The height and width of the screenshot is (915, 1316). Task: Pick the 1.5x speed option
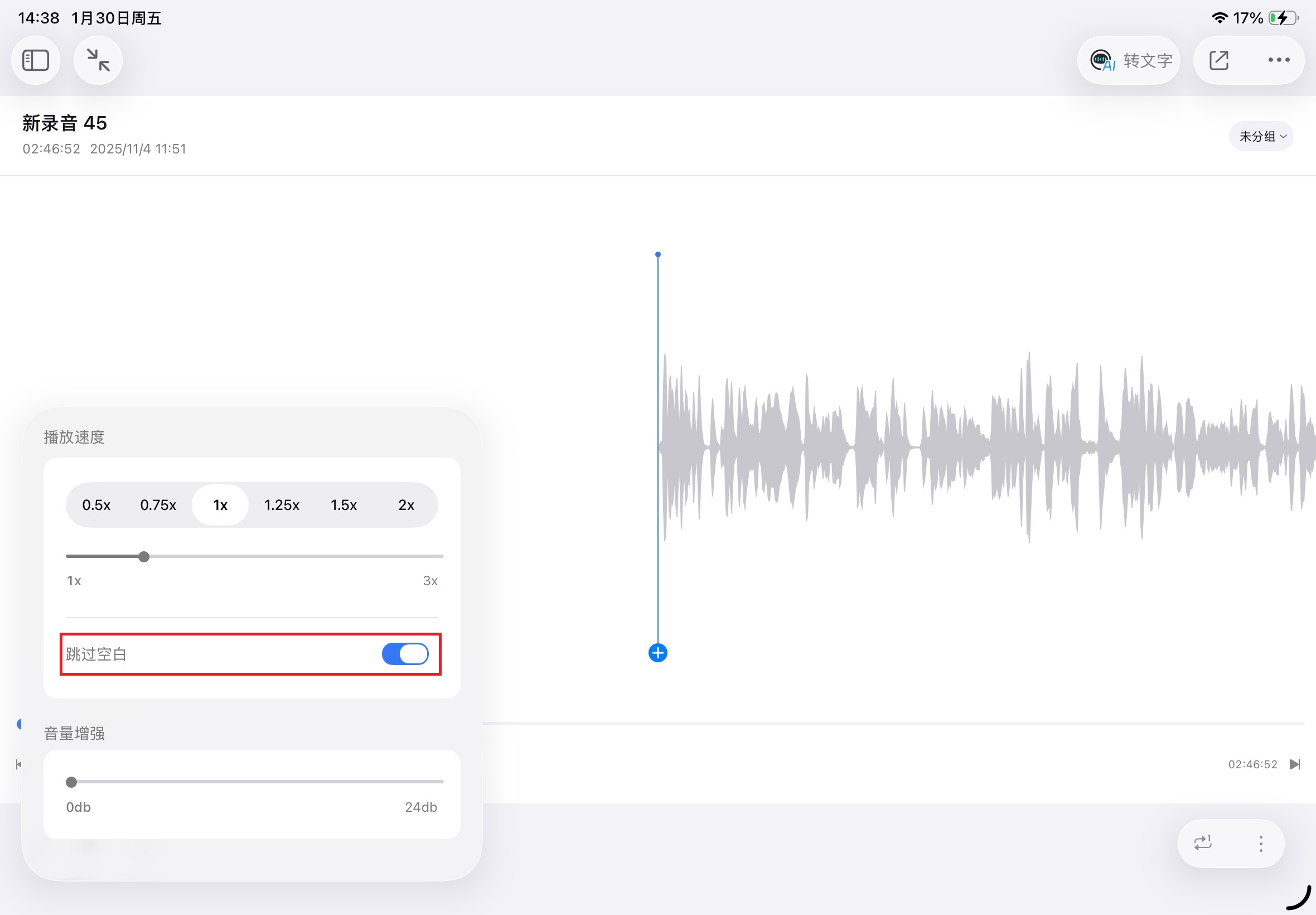click(x=343, y=505)
